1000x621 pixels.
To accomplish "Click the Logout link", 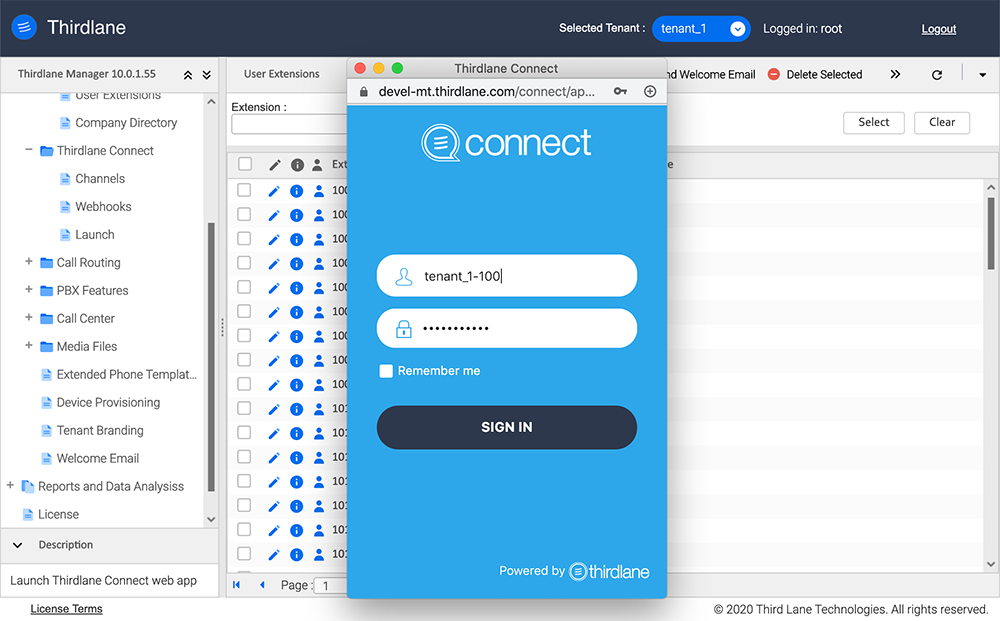I will point(938,29).
